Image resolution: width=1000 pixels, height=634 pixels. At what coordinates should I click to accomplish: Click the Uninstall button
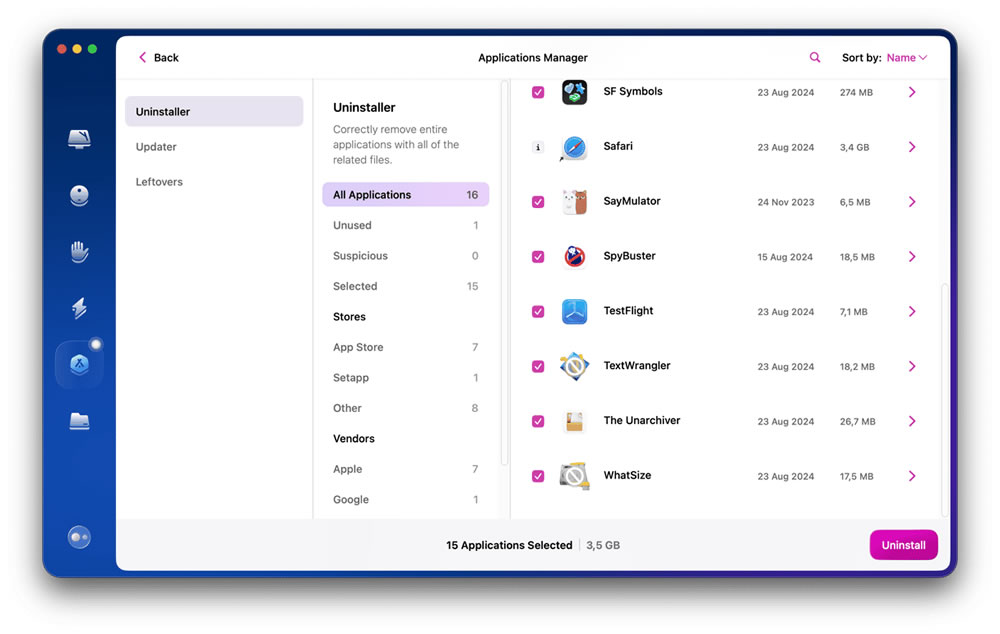pyautogui.click(x=903, y=545)
